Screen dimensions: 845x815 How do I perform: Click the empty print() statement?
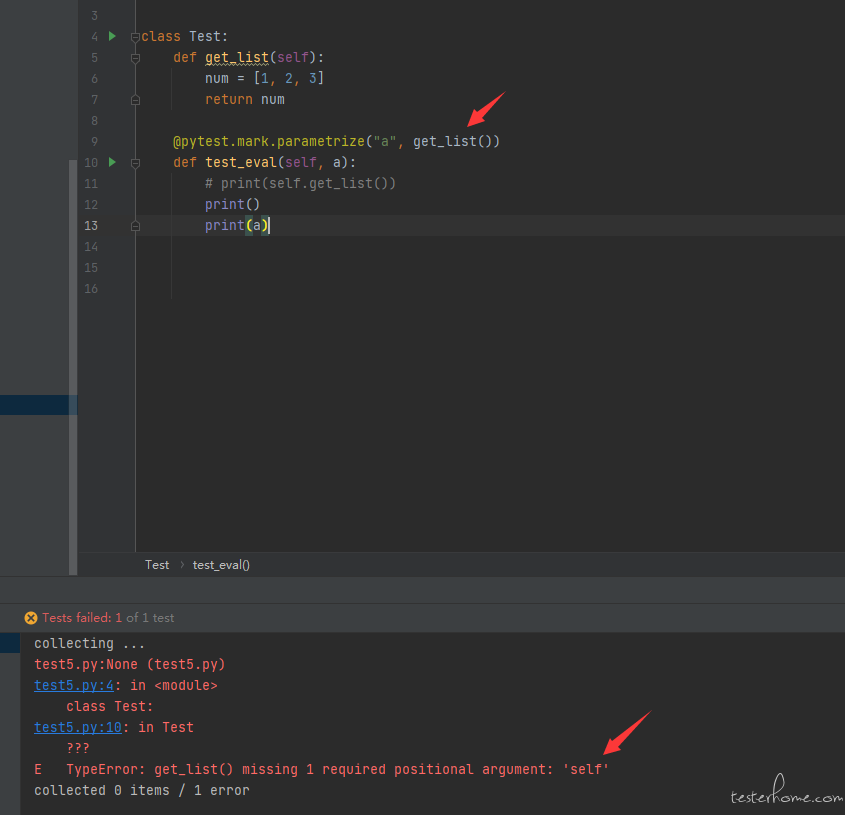[x=232, y=204]
